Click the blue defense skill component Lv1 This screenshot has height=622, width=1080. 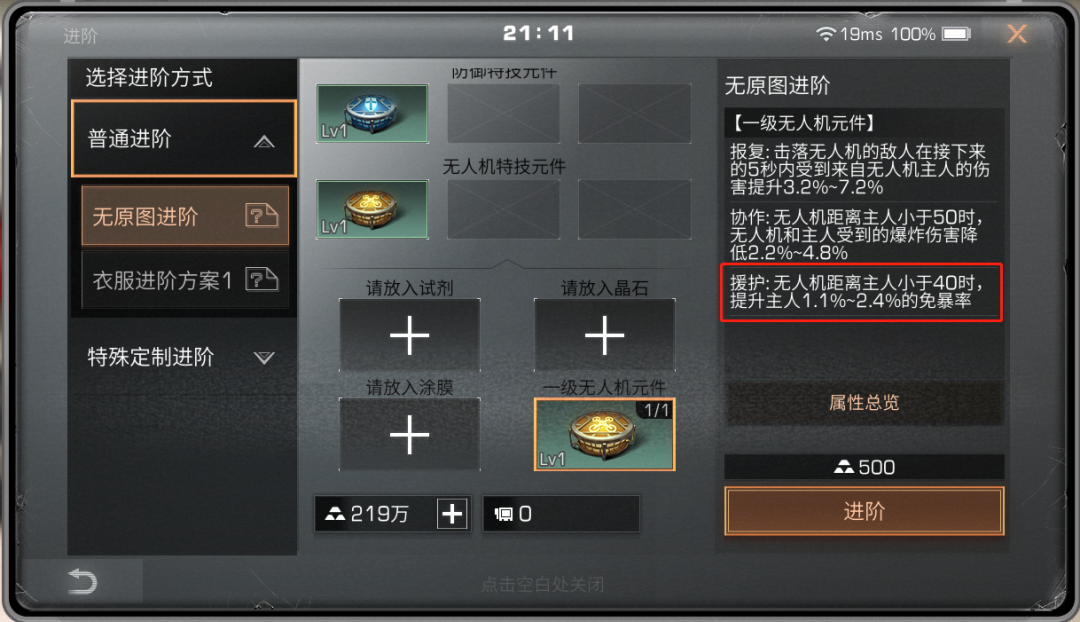pyautogui.click(x=372, y=114)
